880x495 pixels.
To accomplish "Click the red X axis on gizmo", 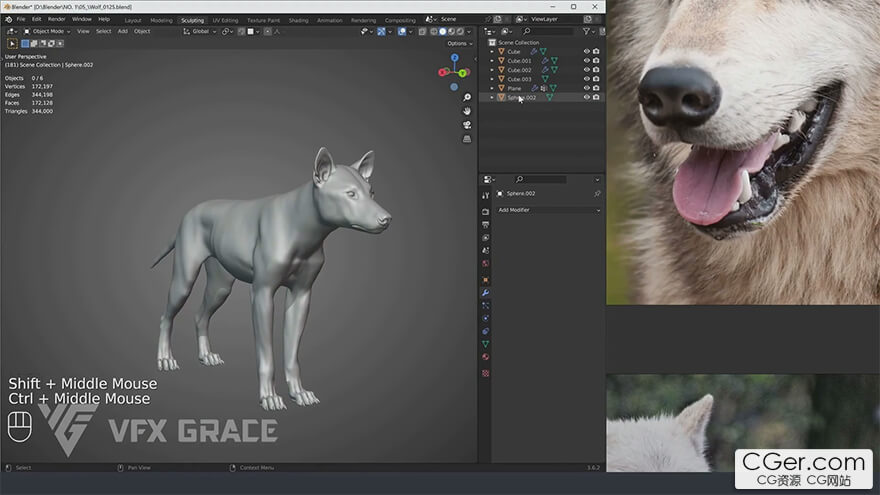I will pyautogui.click(x=442, y=72).
